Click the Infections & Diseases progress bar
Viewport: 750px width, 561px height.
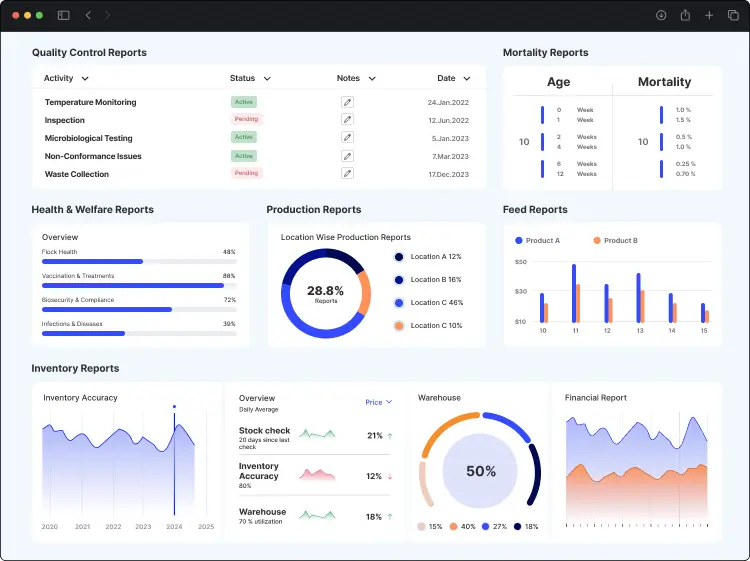pyautogui.click(x=139, y=333)
